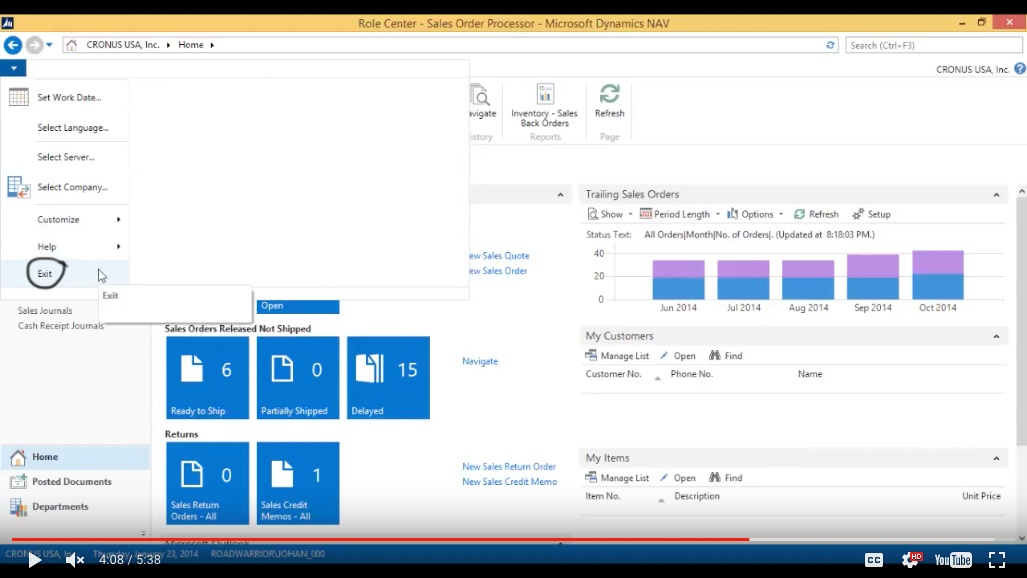Play the YouTube video
1027x578 pixels.
coord(35,560)
